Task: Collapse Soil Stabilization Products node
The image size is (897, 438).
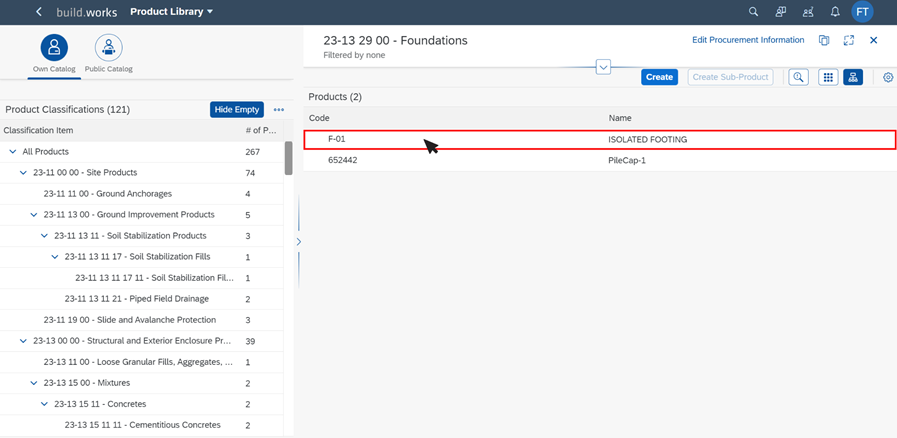Action: pos(45,236)
